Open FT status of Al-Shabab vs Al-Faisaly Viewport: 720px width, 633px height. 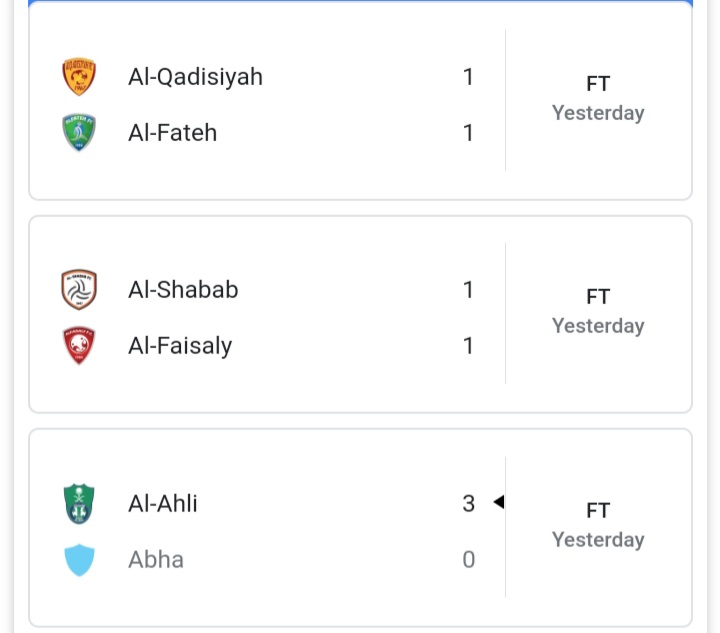(x=598, y=297)
